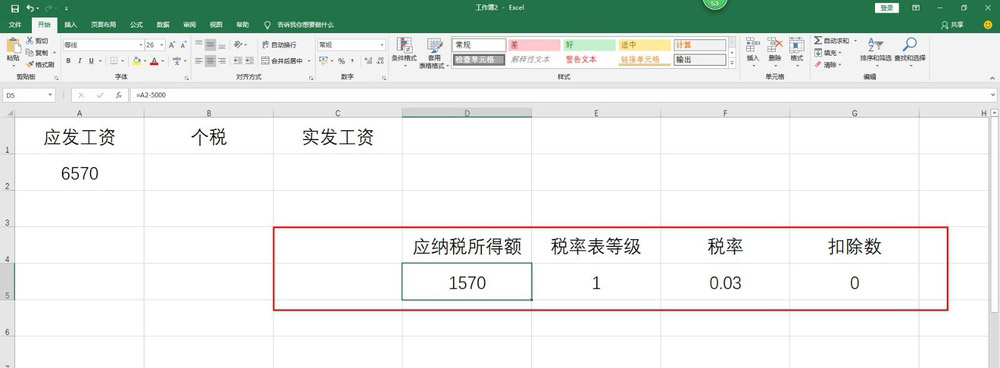Expand the Name Box dropdown showing D5
The image size is (1000, 368).
(50, 95)
